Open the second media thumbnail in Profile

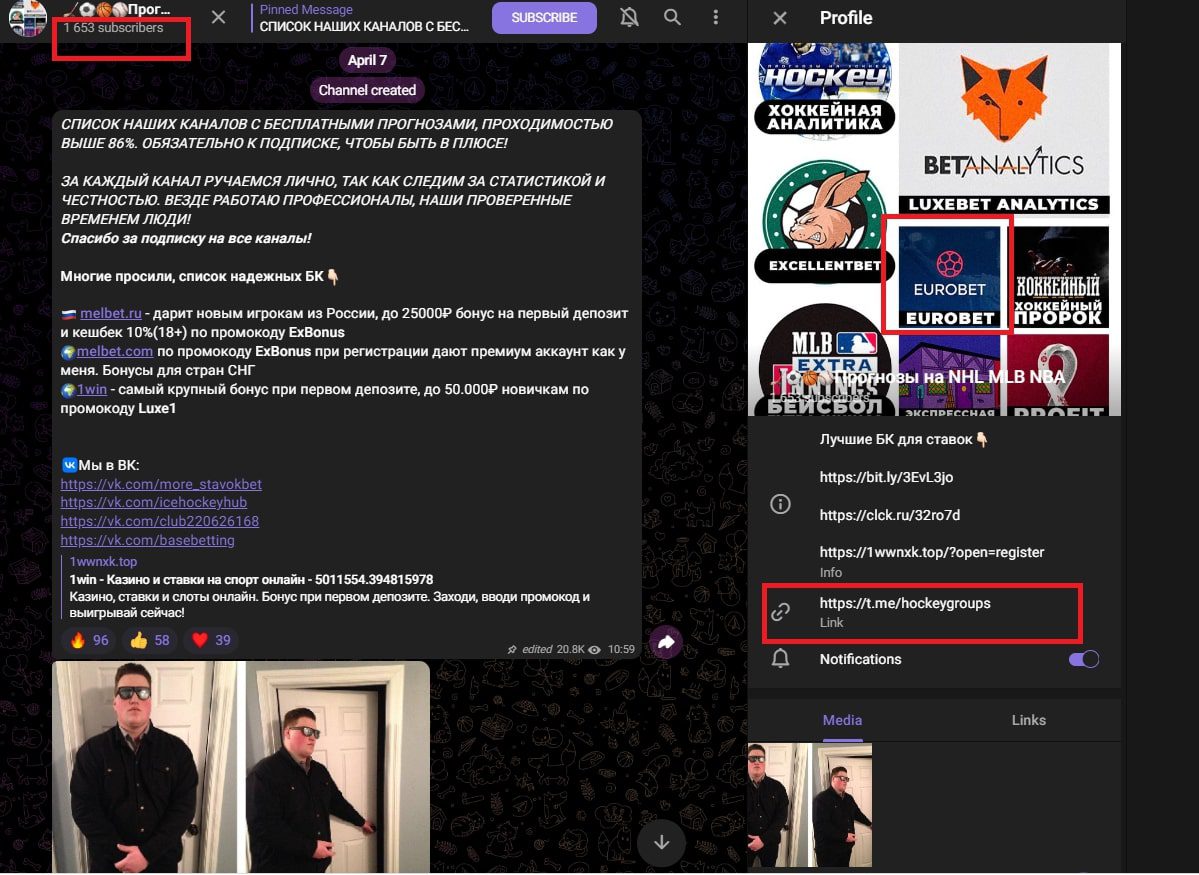842,805
